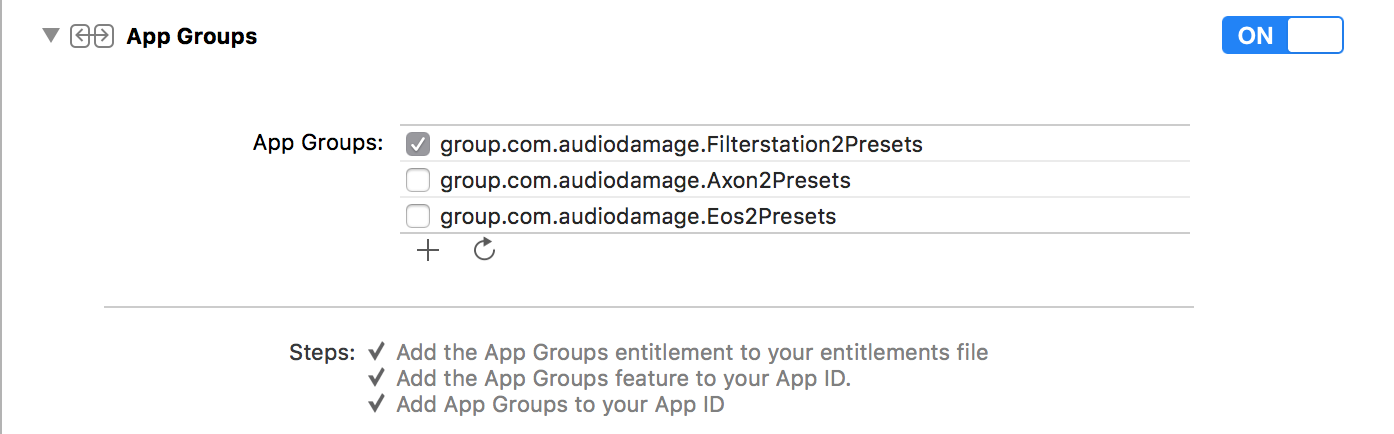Uncheck the Filterstation2Presets group checkbox
The image size is (1394, 434).
418,144
